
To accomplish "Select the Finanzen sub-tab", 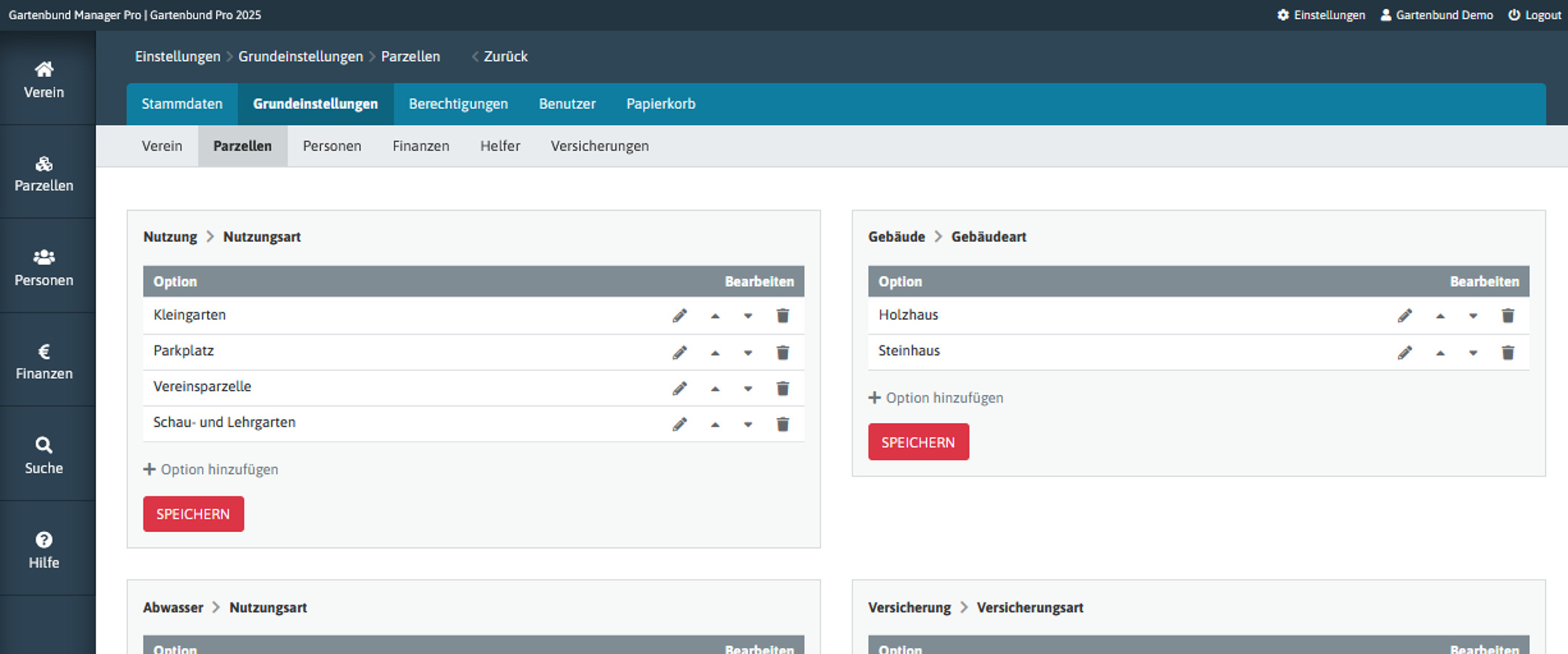I will tap(420, 146).
